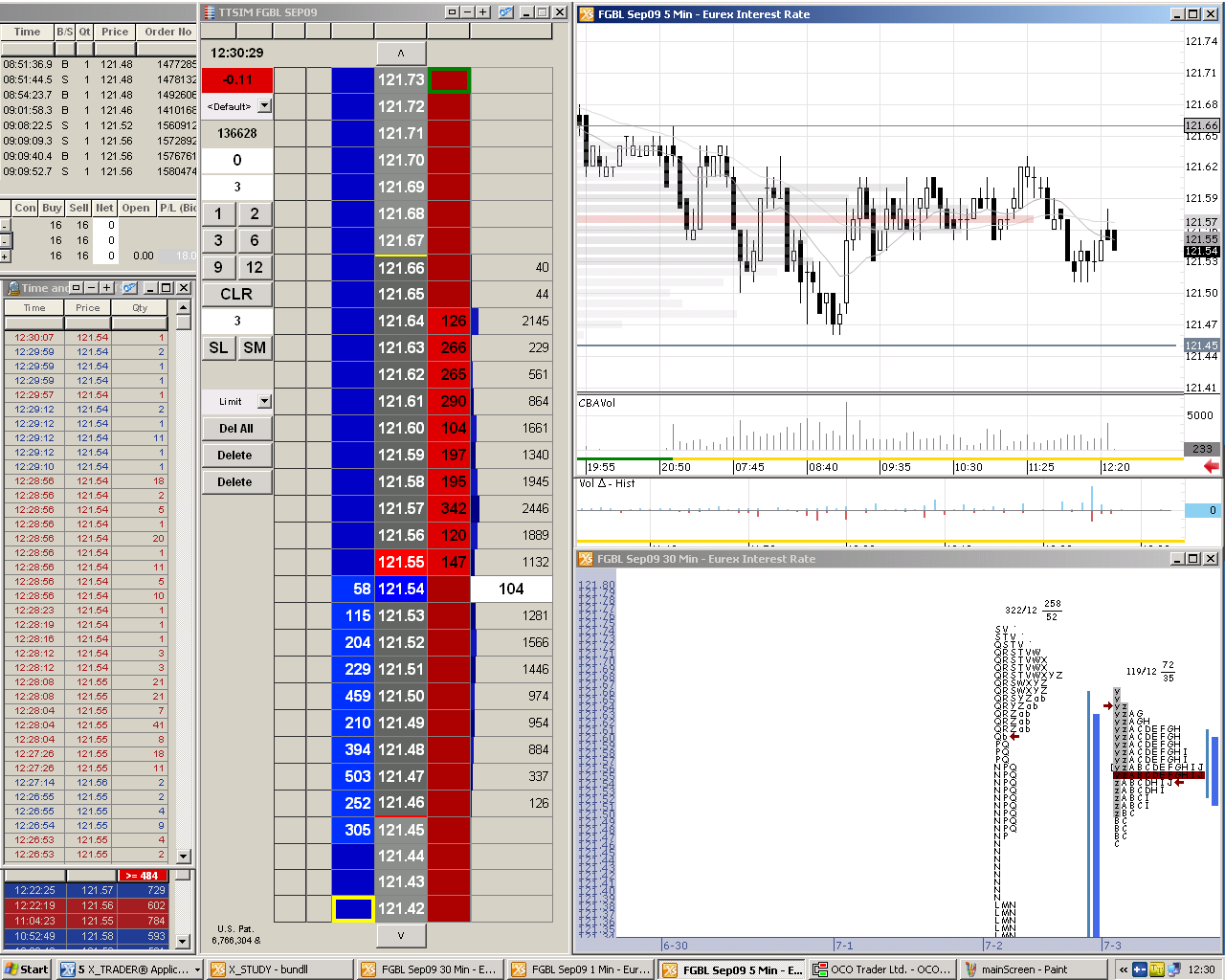Click the Del All orders button
The image size is (1225, 980).
point(235,428)
